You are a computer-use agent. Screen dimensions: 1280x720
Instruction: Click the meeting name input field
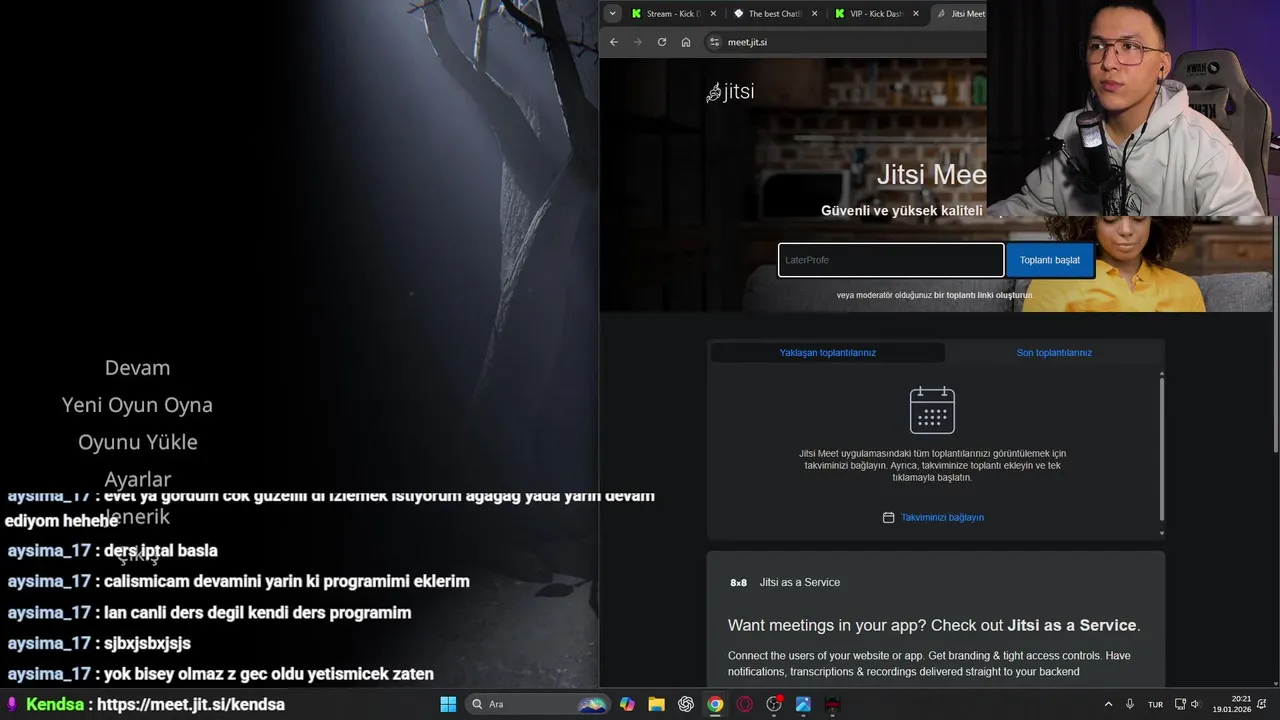click(891, 260)
